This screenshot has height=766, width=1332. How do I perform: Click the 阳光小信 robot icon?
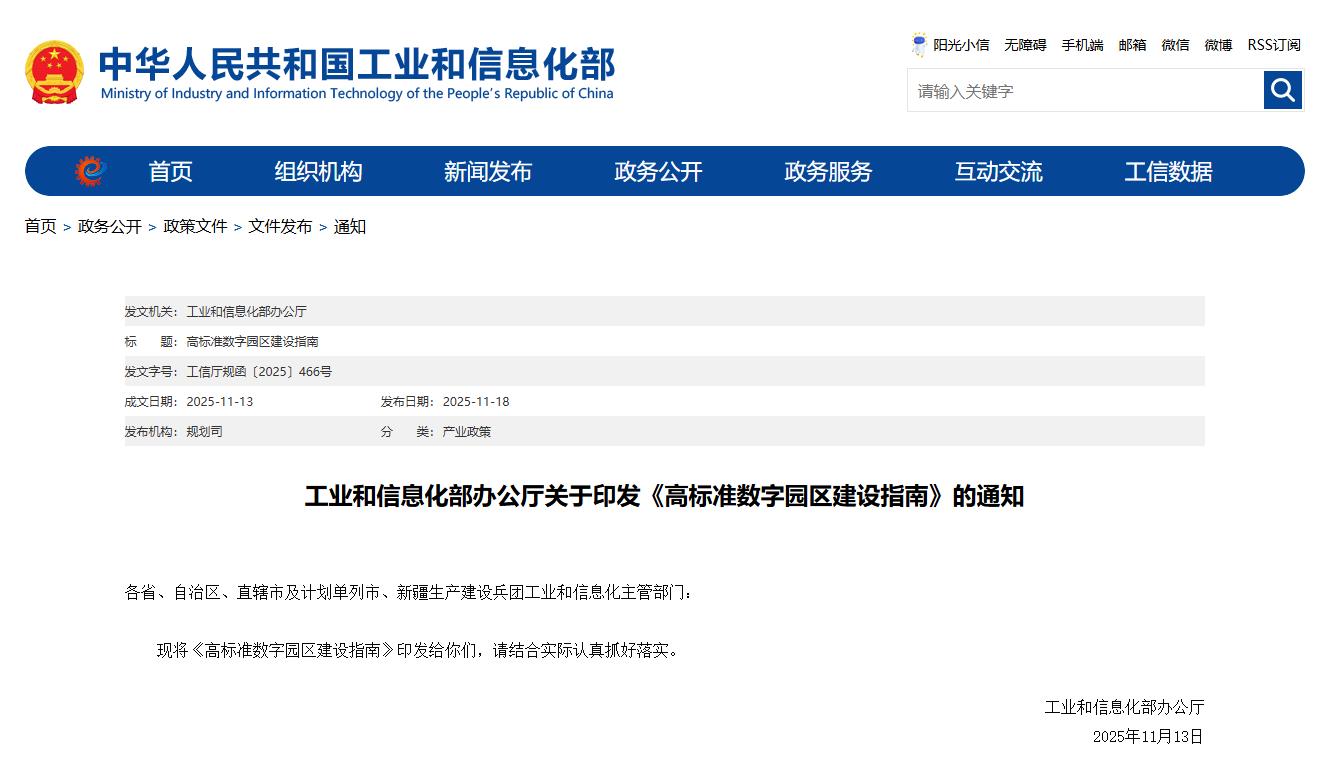coord(919,45)
